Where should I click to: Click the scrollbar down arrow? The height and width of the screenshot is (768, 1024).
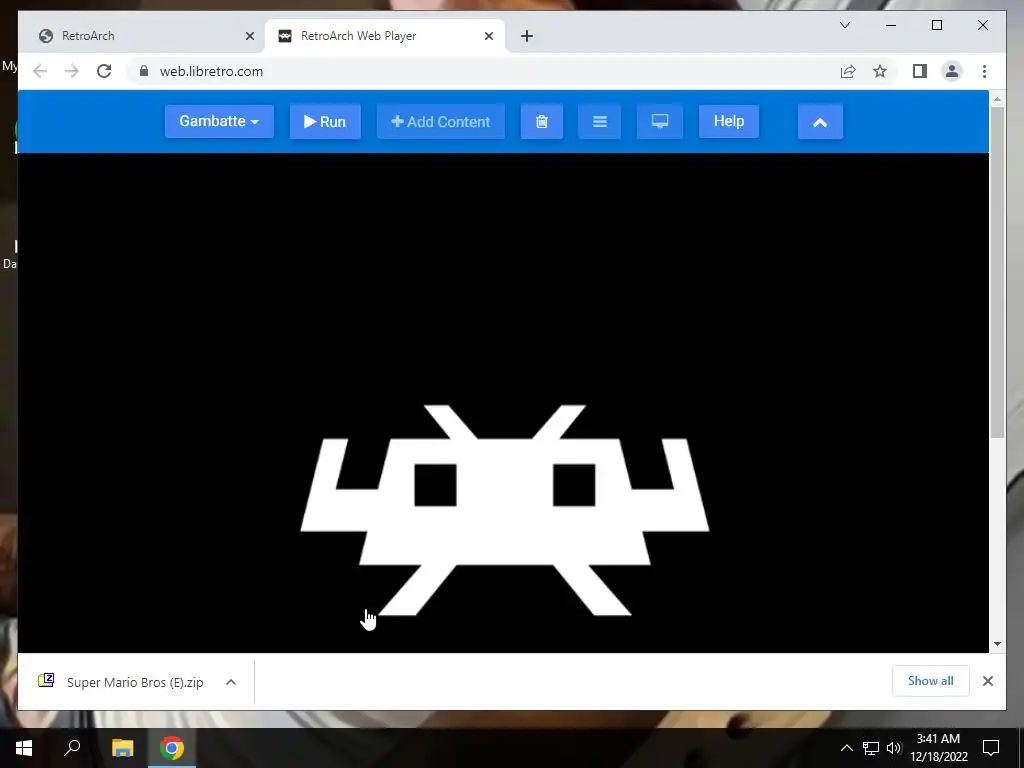coord(997,644)
